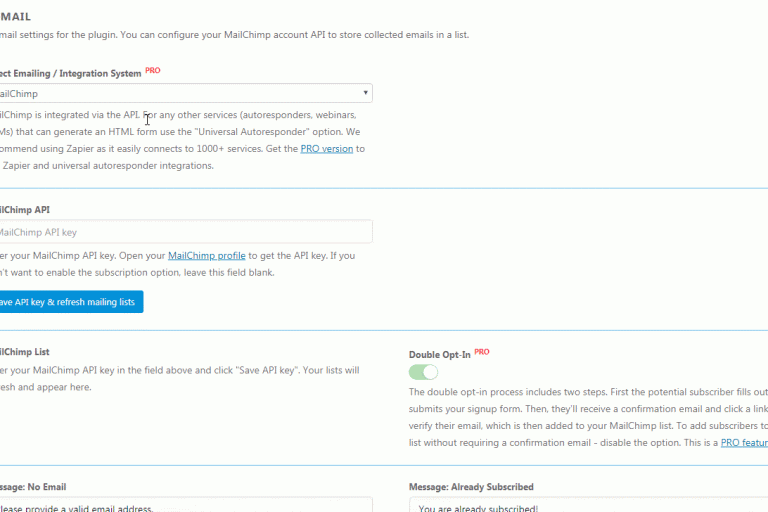Click the Double Opt-In label text
Screen dimensions: 768x512
click(x=439, y=355)
